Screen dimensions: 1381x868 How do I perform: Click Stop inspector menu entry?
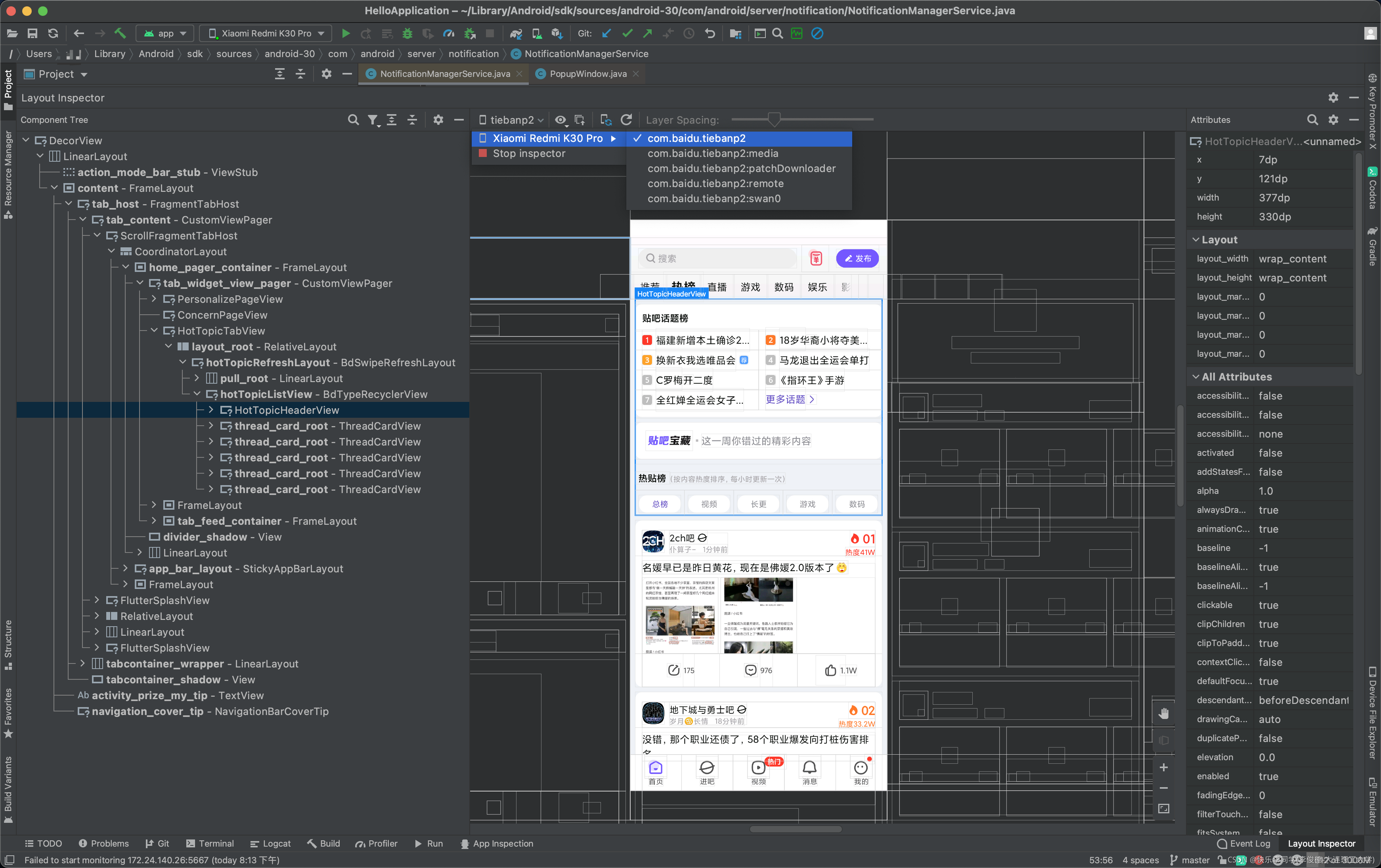(x=528, y=153)
